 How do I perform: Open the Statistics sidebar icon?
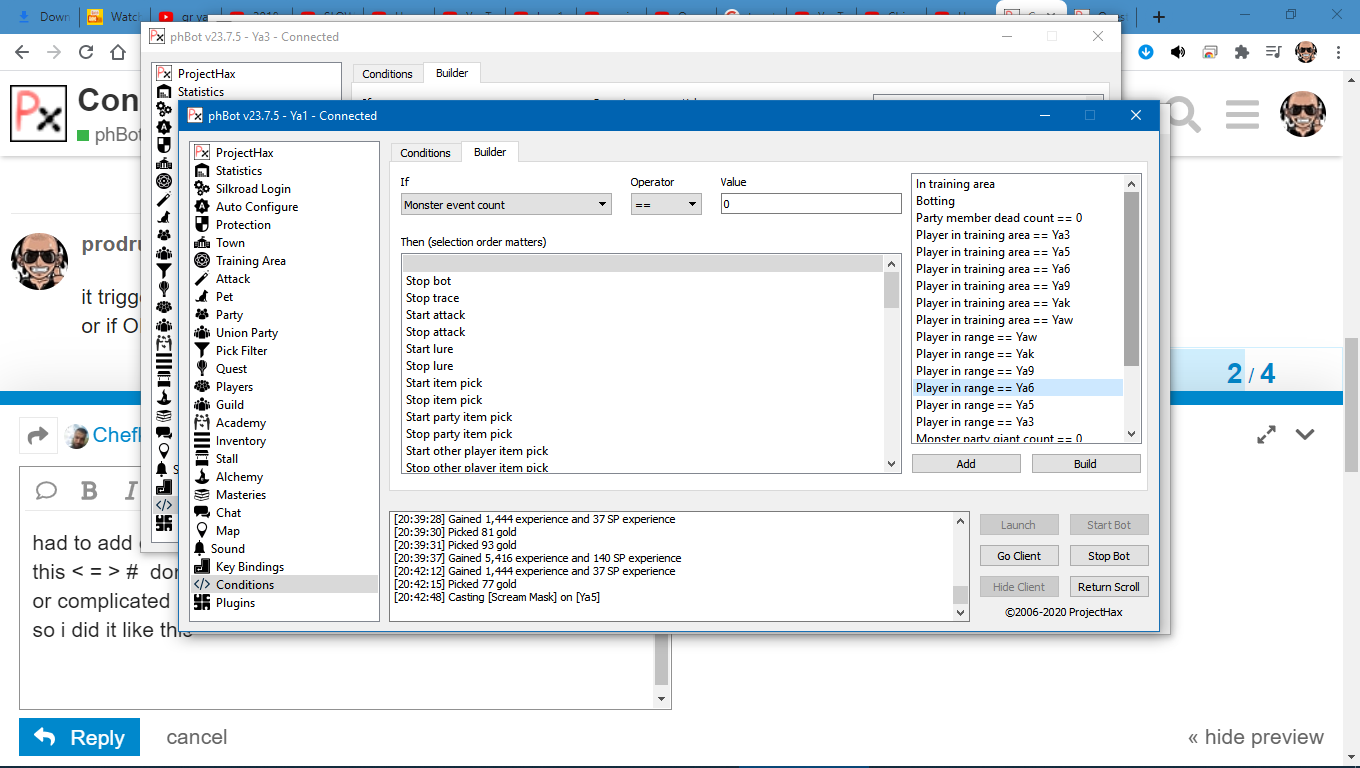point(202,171)
